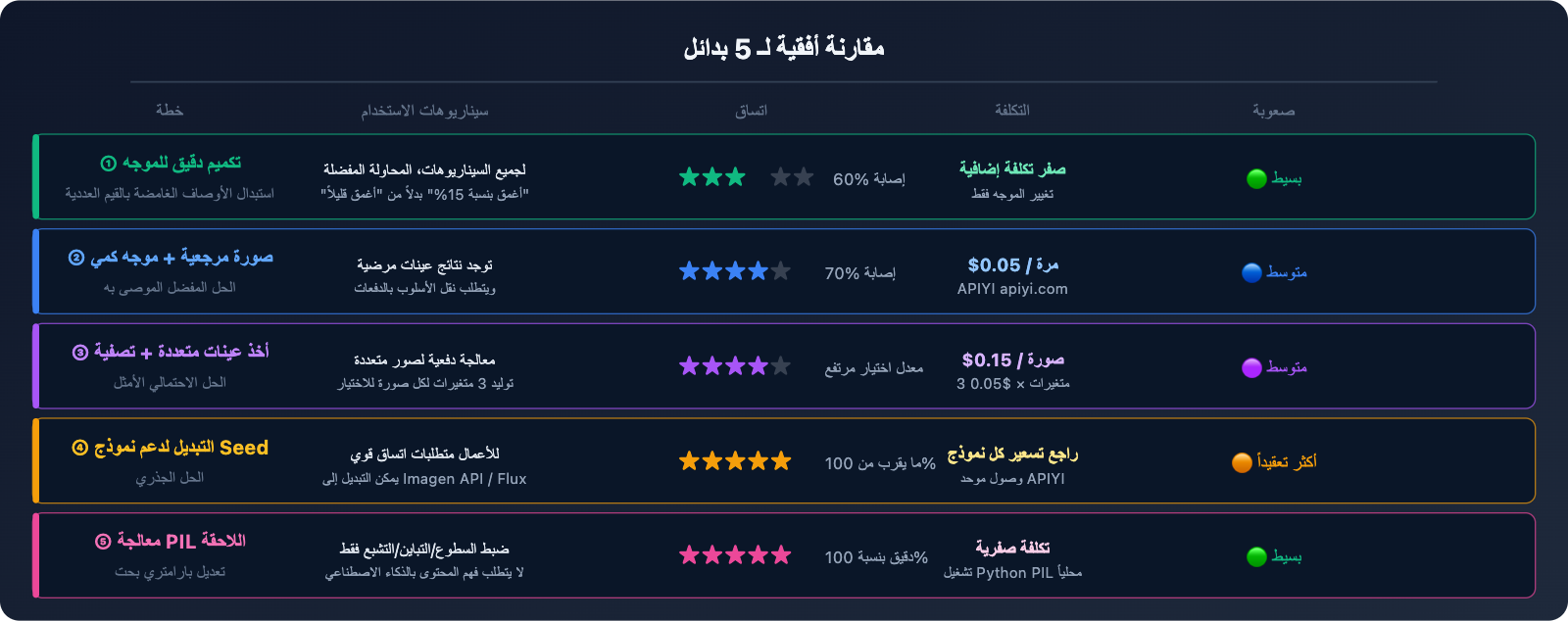
Task: Click the التكلفة column header
Action: point(1012,111)
